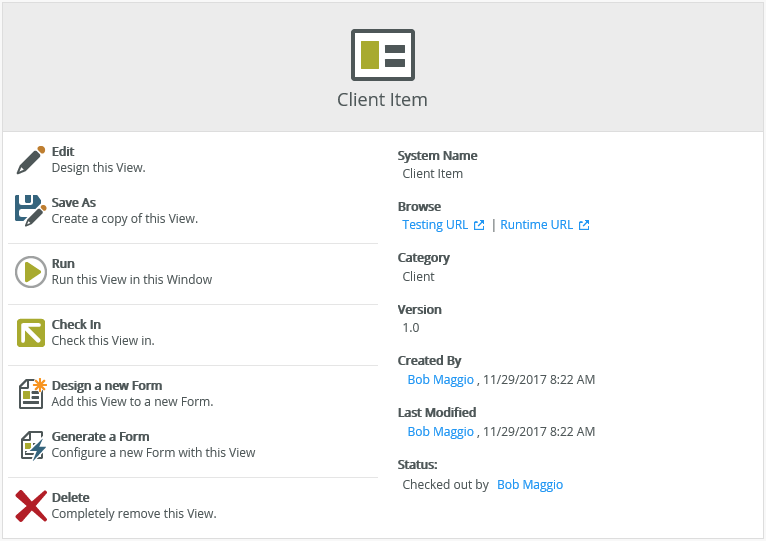
Task: Click the Check In arrow icon
Action: click(31, 333)
